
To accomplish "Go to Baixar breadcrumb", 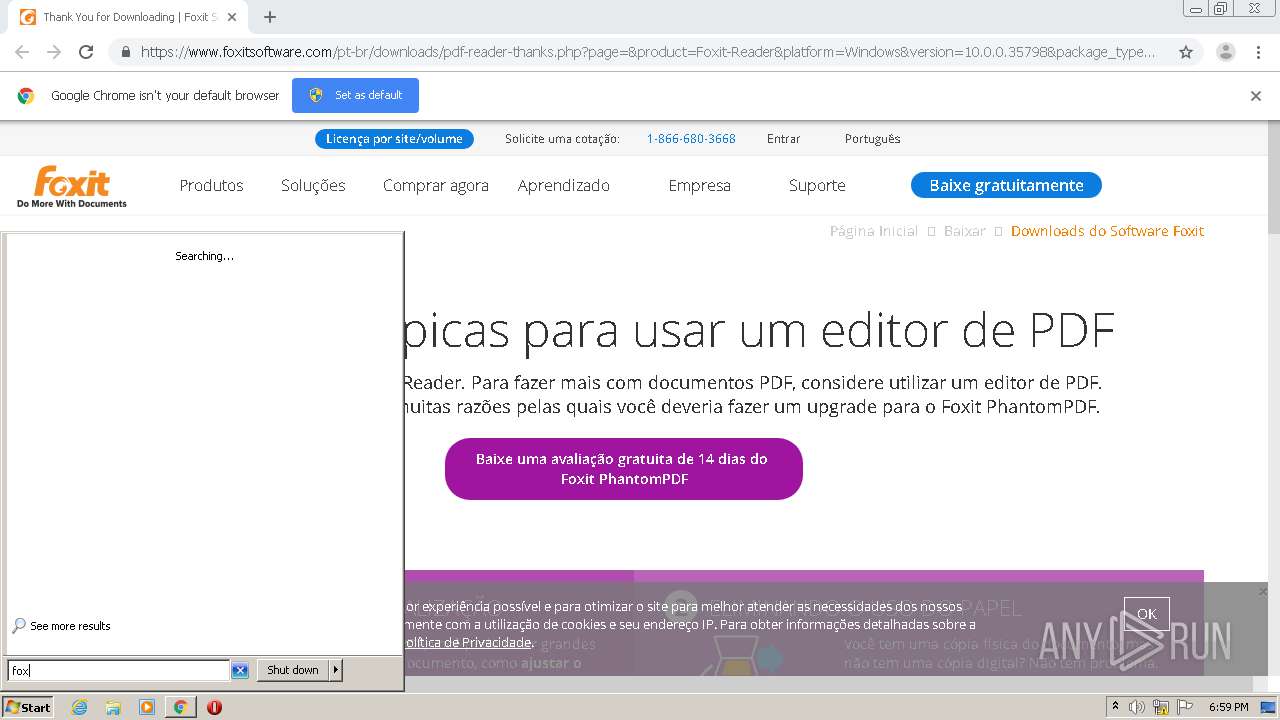I will click(x=965, y=231).
